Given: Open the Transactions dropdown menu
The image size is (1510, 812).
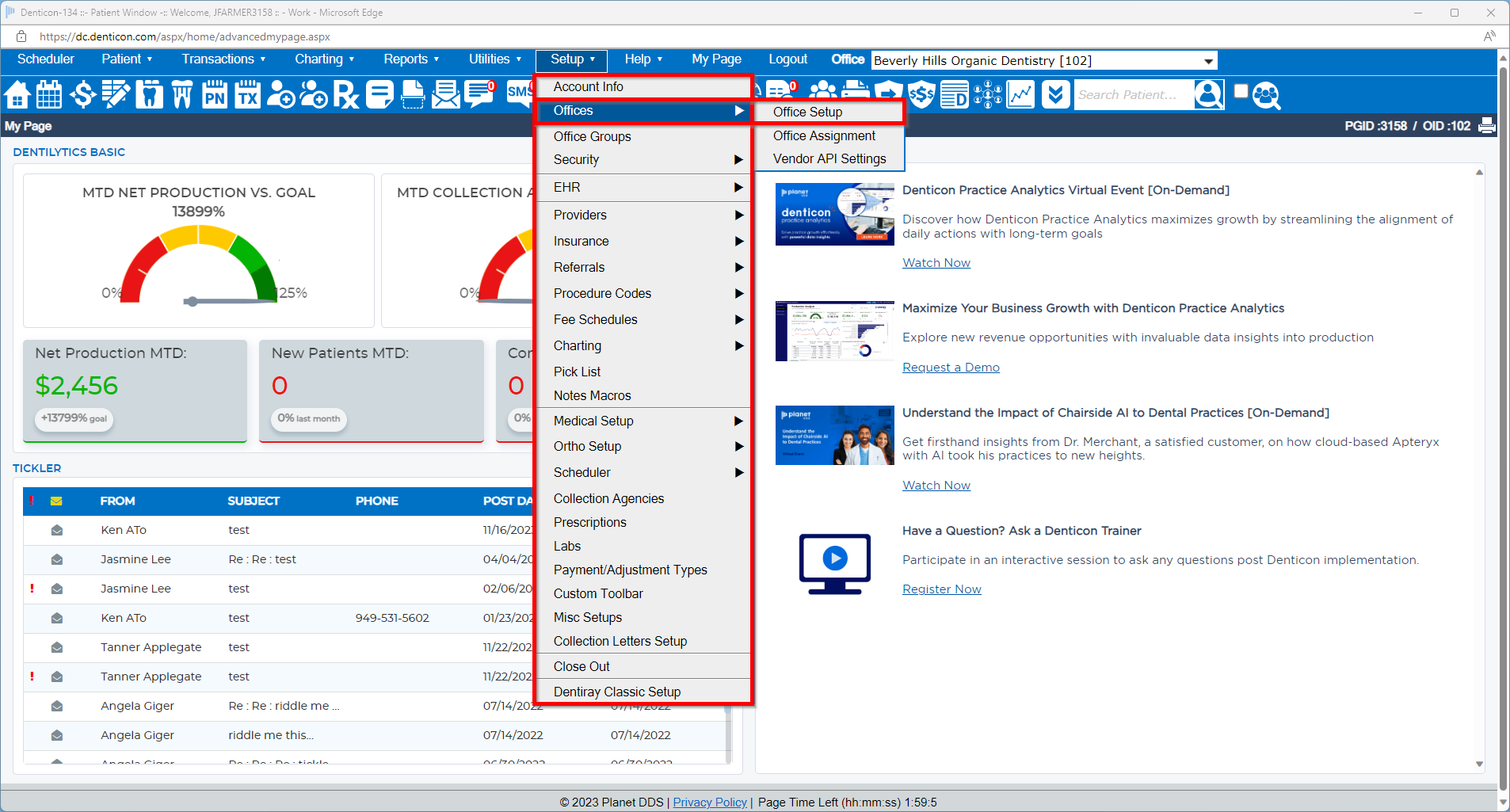Looking at the screenshot, I should [x=223, y=59].
